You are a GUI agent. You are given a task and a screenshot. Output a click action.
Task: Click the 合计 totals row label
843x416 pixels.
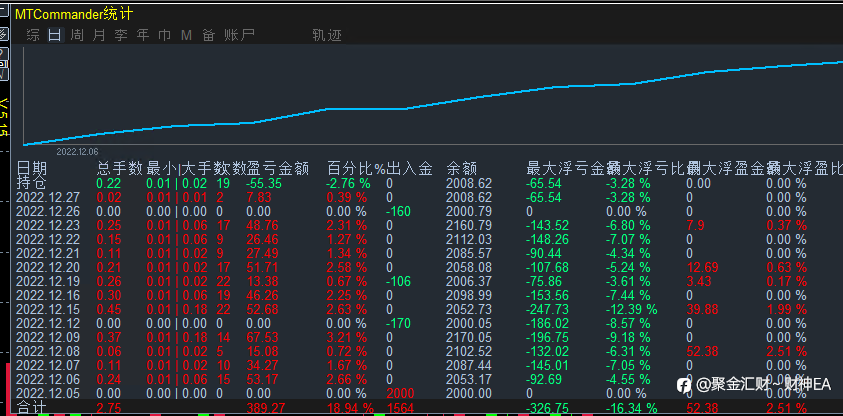coord(32,407)
